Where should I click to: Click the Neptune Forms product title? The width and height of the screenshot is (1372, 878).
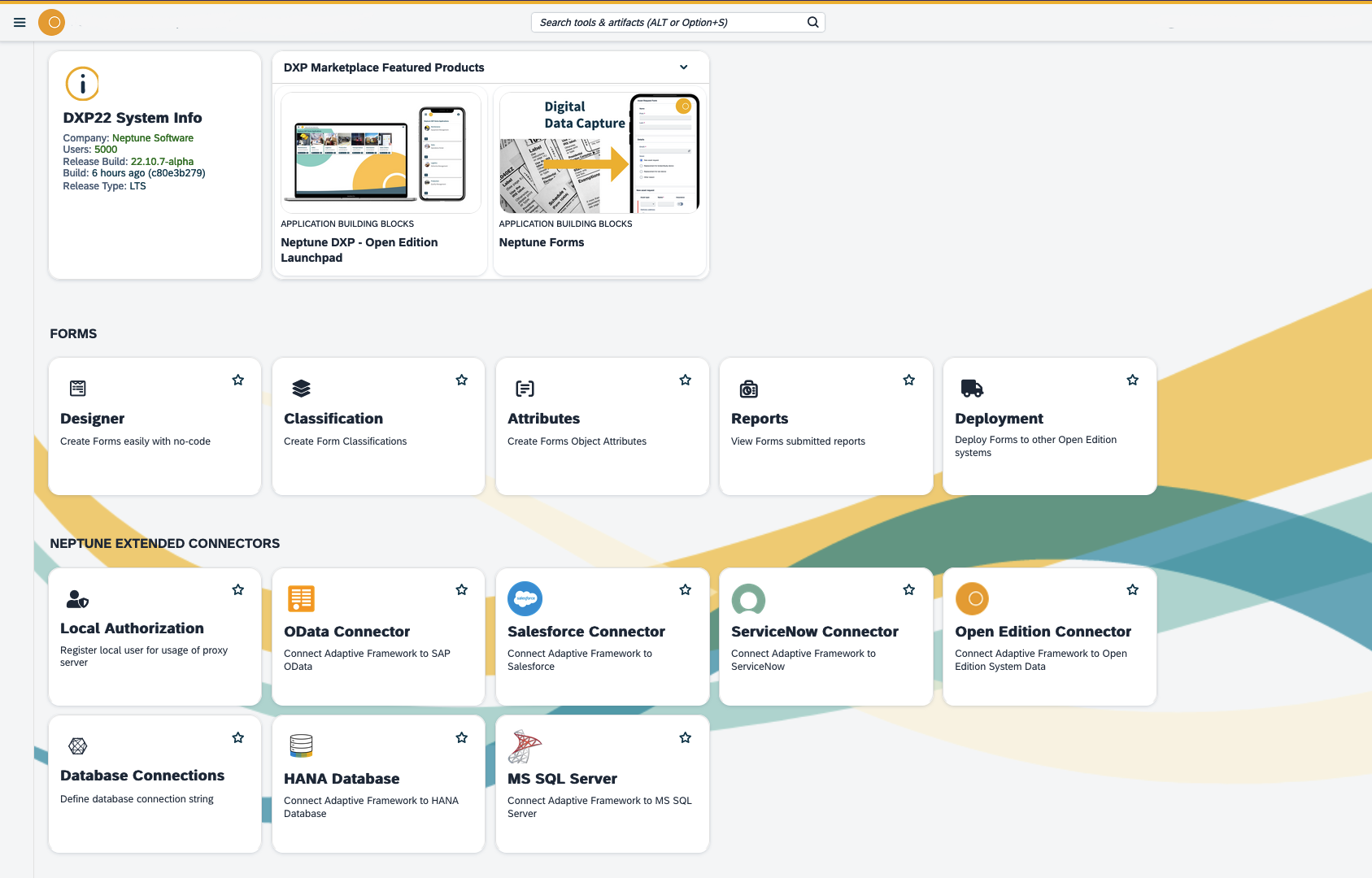point(542,242)
